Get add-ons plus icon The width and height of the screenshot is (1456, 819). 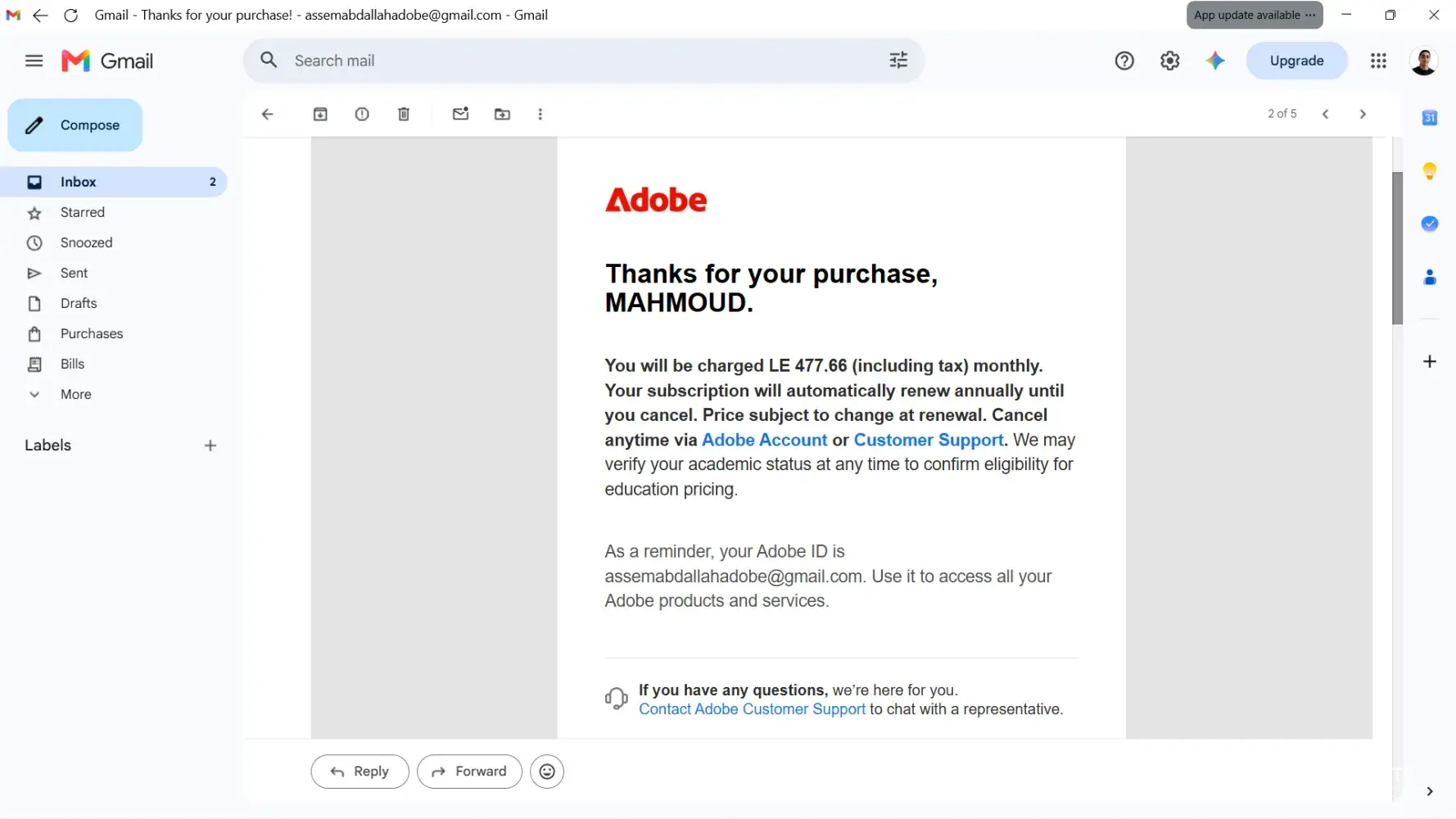tap(1430, 361)
